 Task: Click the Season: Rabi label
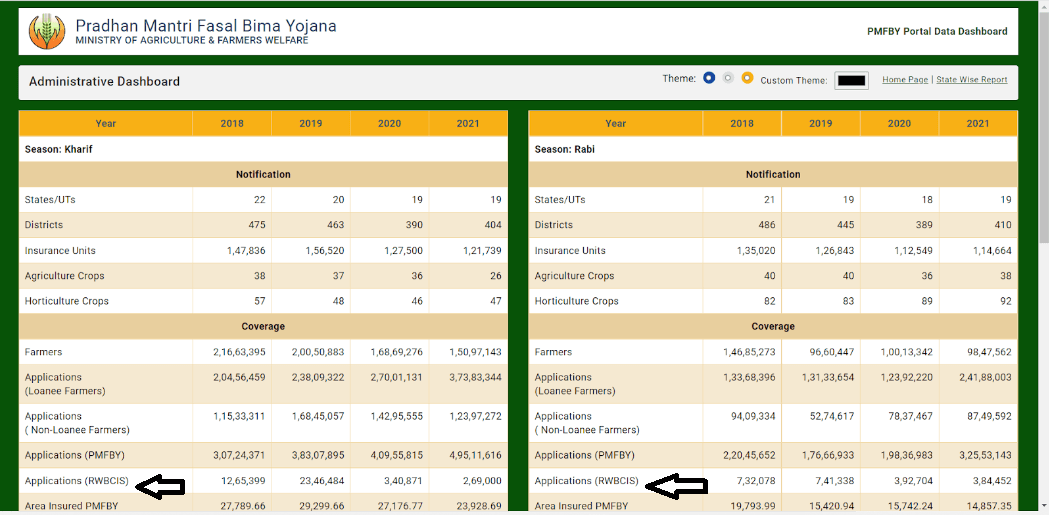click(x=565, y=149)
